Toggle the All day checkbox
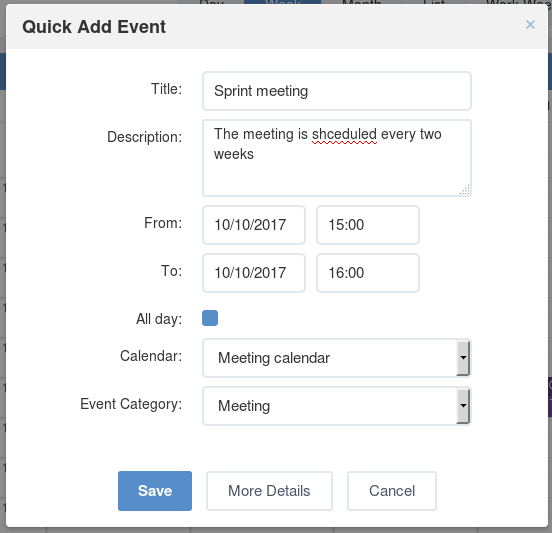 [x=210, y=318]
